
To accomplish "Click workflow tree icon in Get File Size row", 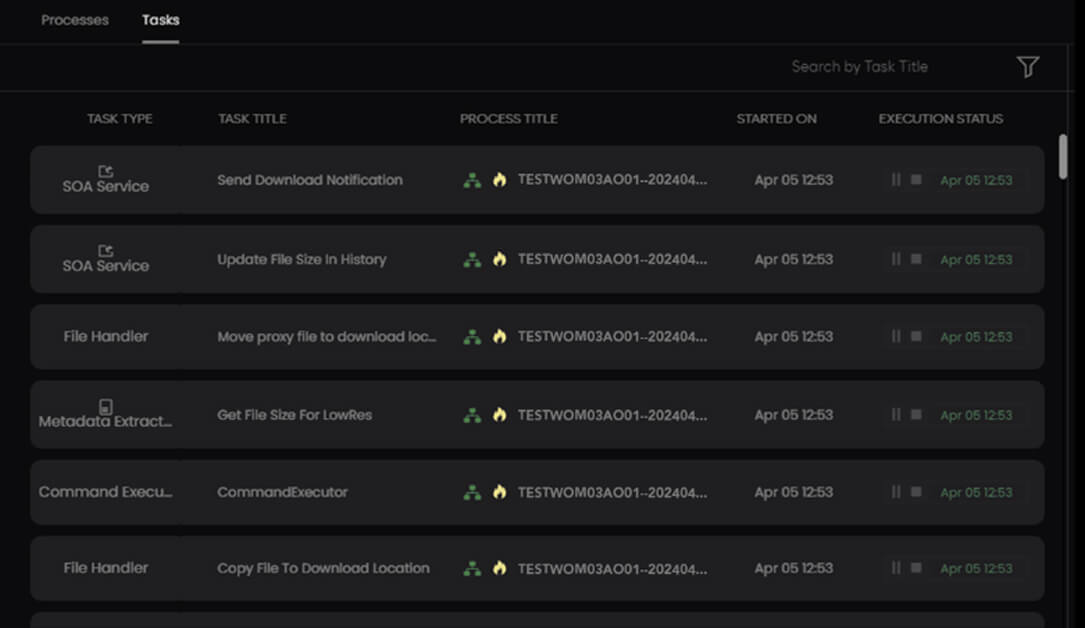I will (x=472, y=416).
